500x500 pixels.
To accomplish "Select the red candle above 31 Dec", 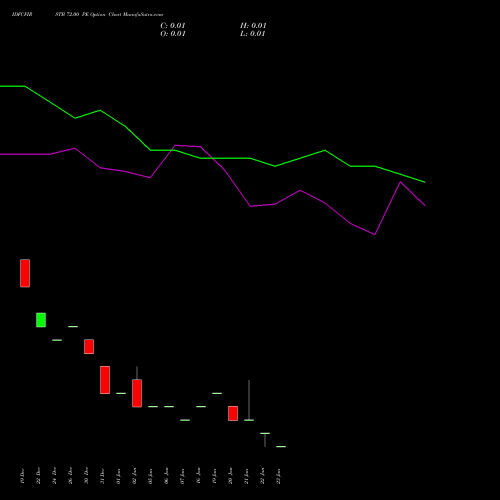I will pos(105,380).
